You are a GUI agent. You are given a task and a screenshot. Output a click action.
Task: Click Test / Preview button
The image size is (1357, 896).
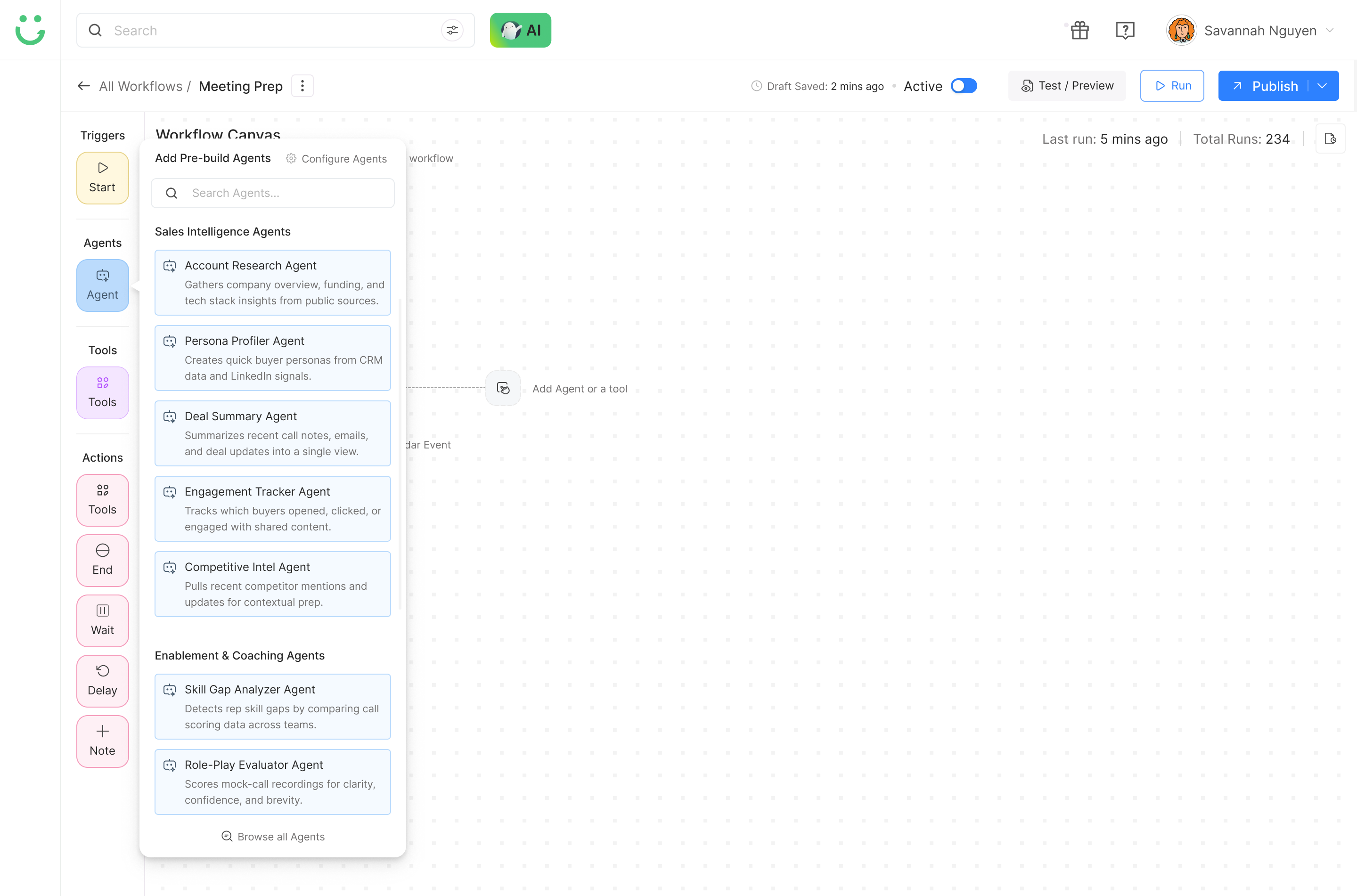click(1067, 86)
